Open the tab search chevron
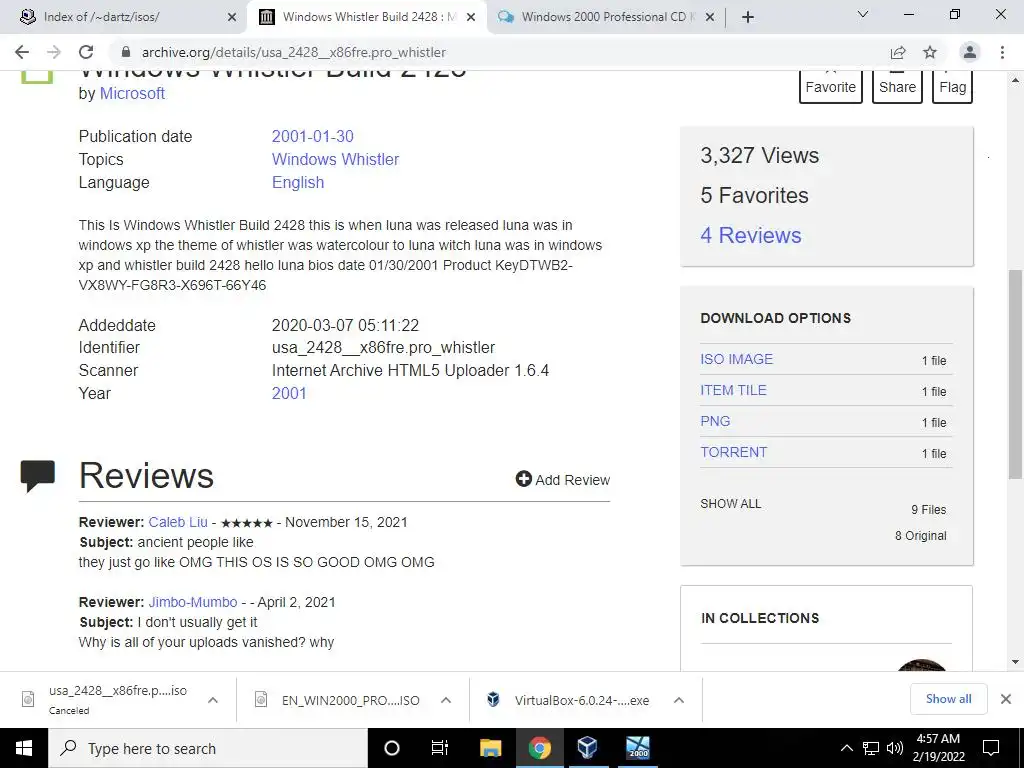Viewport: 1024px width, 768px height. 863,14
